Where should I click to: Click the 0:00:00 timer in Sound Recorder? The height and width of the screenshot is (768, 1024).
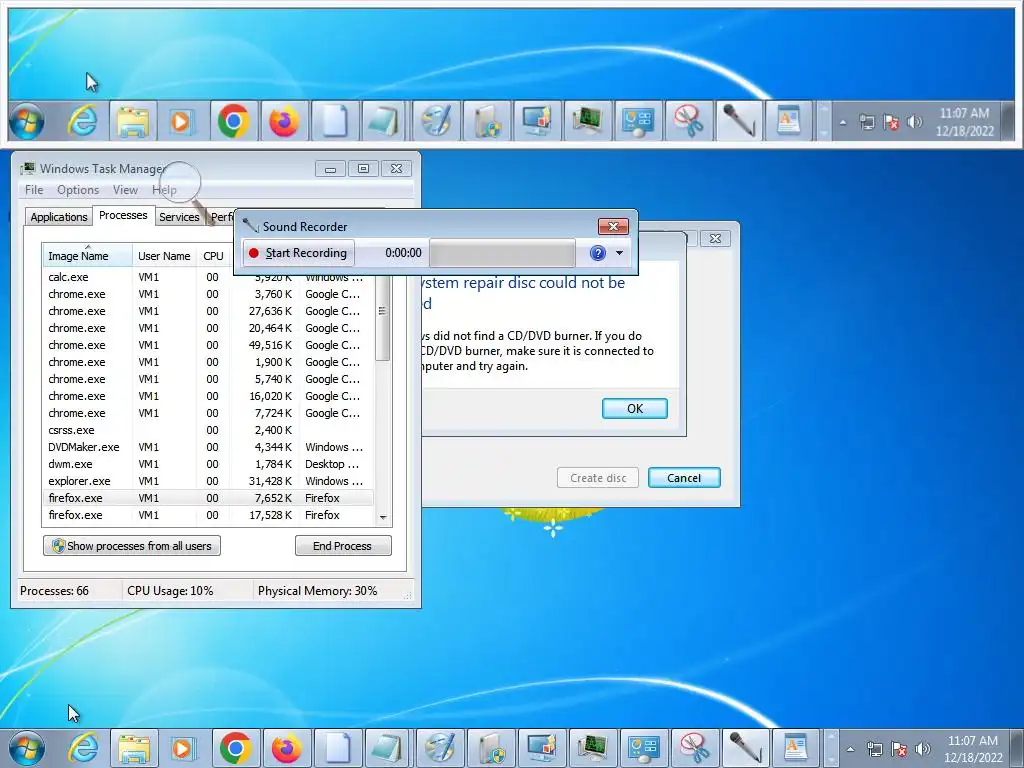pyautogui.click(x=403, y=253)
